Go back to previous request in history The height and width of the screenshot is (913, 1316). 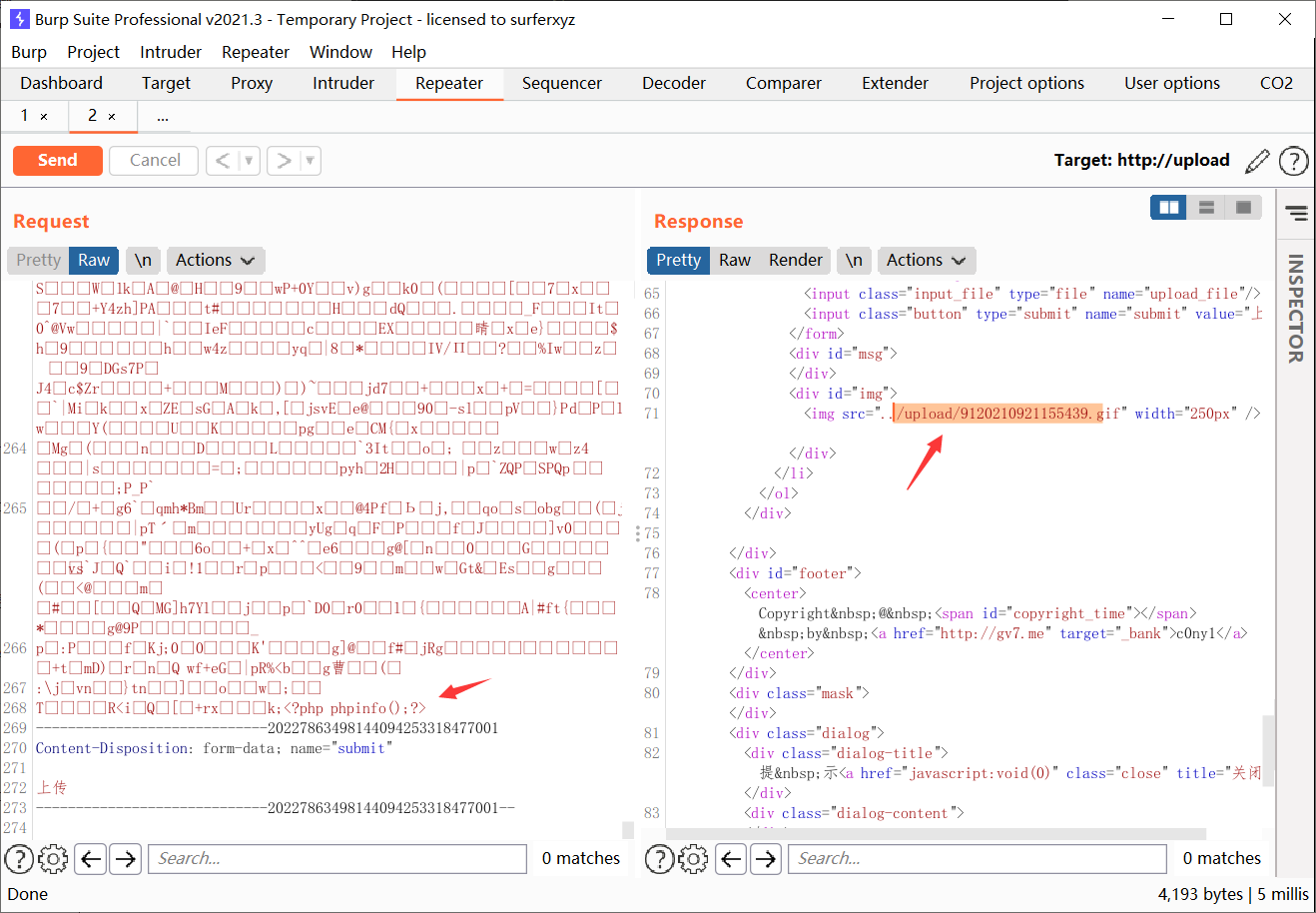223,160
